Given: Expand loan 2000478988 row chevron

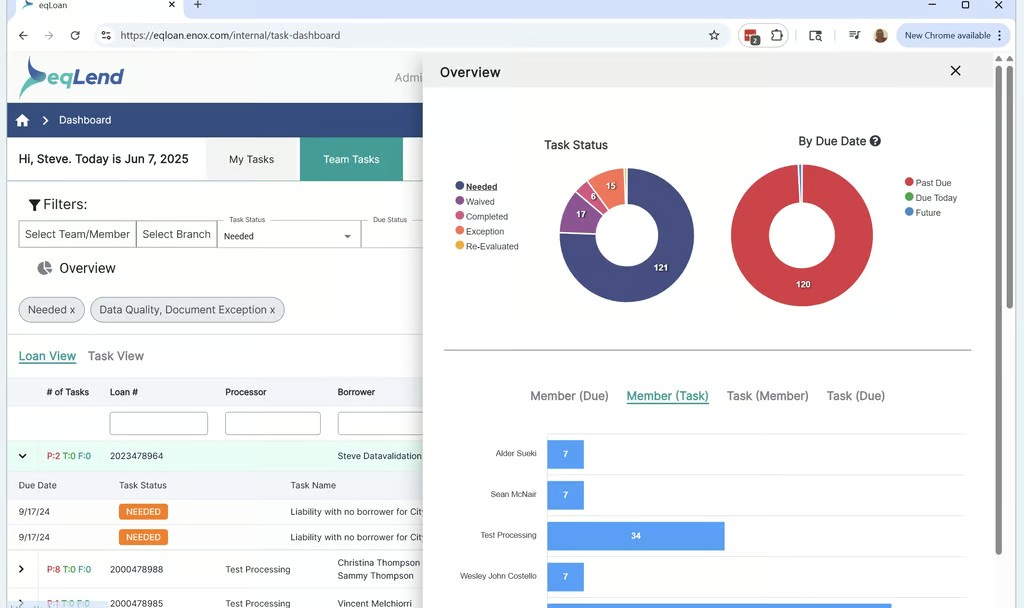Looking at the screenshot, I should coord(22,569).
